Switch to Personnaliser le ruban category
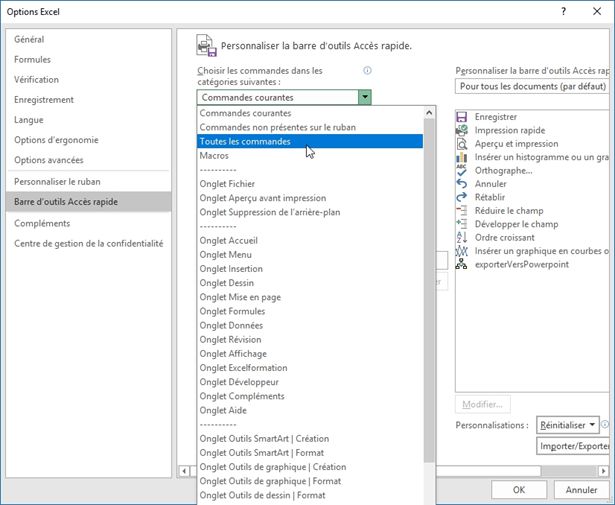Image resolution: width=615 pixels, height=505 pixels. pos(89,182)
